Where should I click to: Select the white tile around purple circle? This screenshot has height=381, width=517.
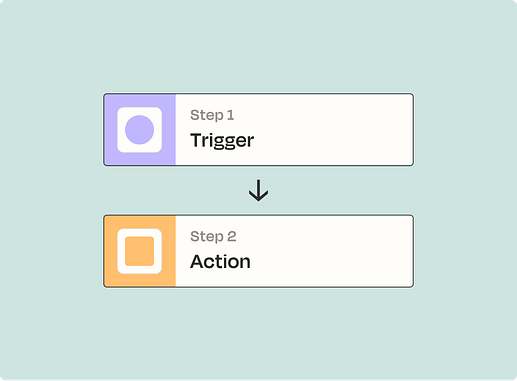139,130
